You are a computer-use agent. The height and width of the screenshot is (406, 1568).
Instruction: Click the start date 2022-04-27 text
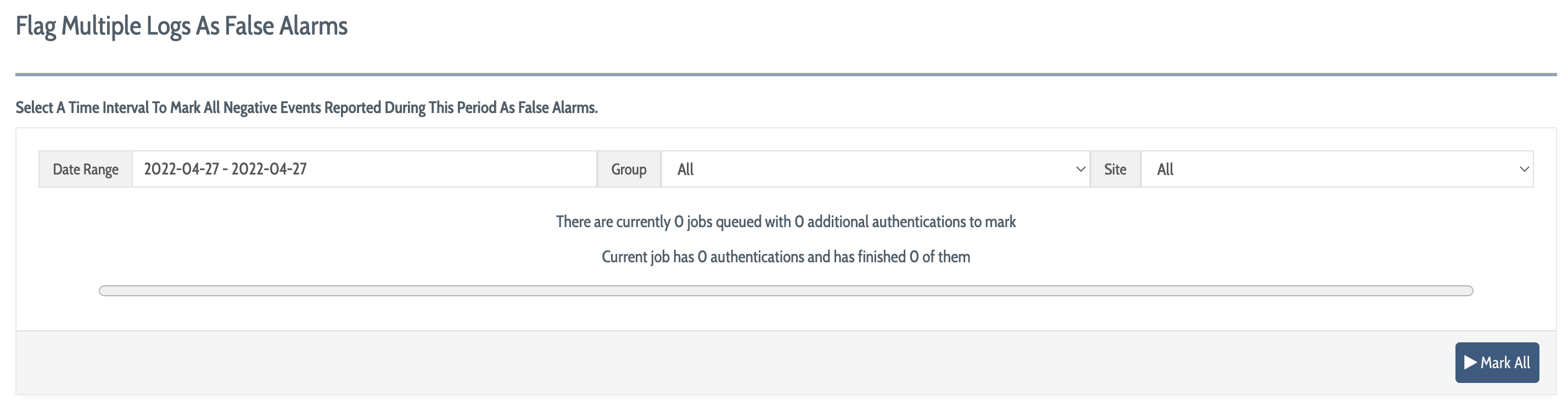click(x=181, y=169)
